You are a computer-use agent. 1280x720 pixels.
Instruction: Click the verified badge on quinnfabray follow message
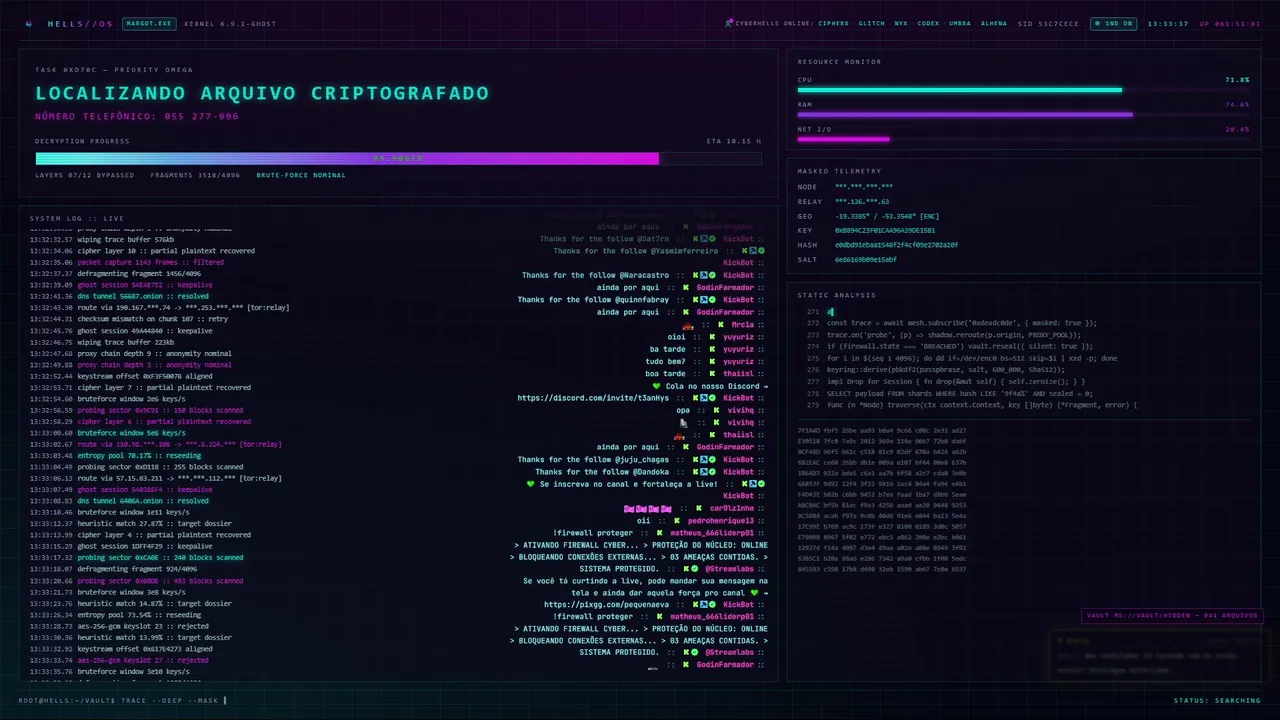(x=712, y=299)
